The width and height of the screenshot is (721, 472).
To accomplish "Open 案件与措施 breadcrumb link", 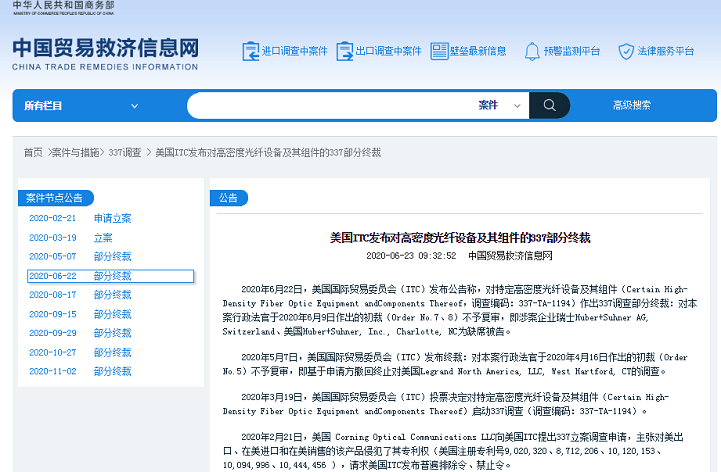I will click(75, 152).
